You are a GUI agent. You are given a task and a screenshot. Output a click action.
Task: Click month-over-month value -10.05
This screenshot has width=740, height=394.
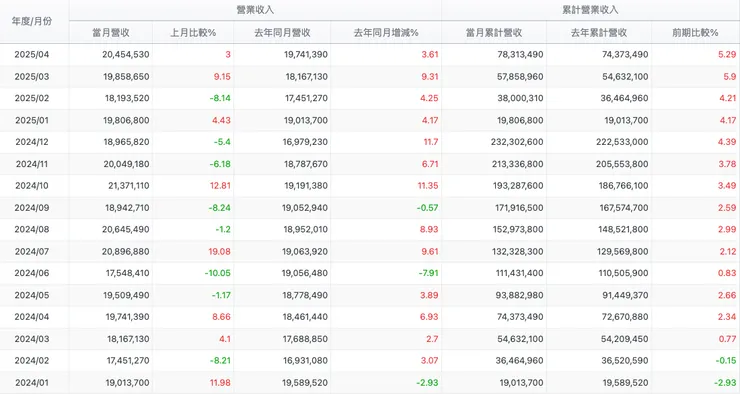[x=218, y=273]
